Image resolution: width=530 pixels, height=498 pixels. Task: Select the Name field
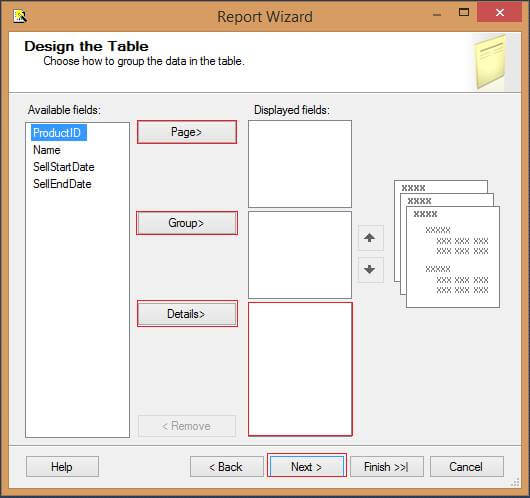click(x=47, y=150)
